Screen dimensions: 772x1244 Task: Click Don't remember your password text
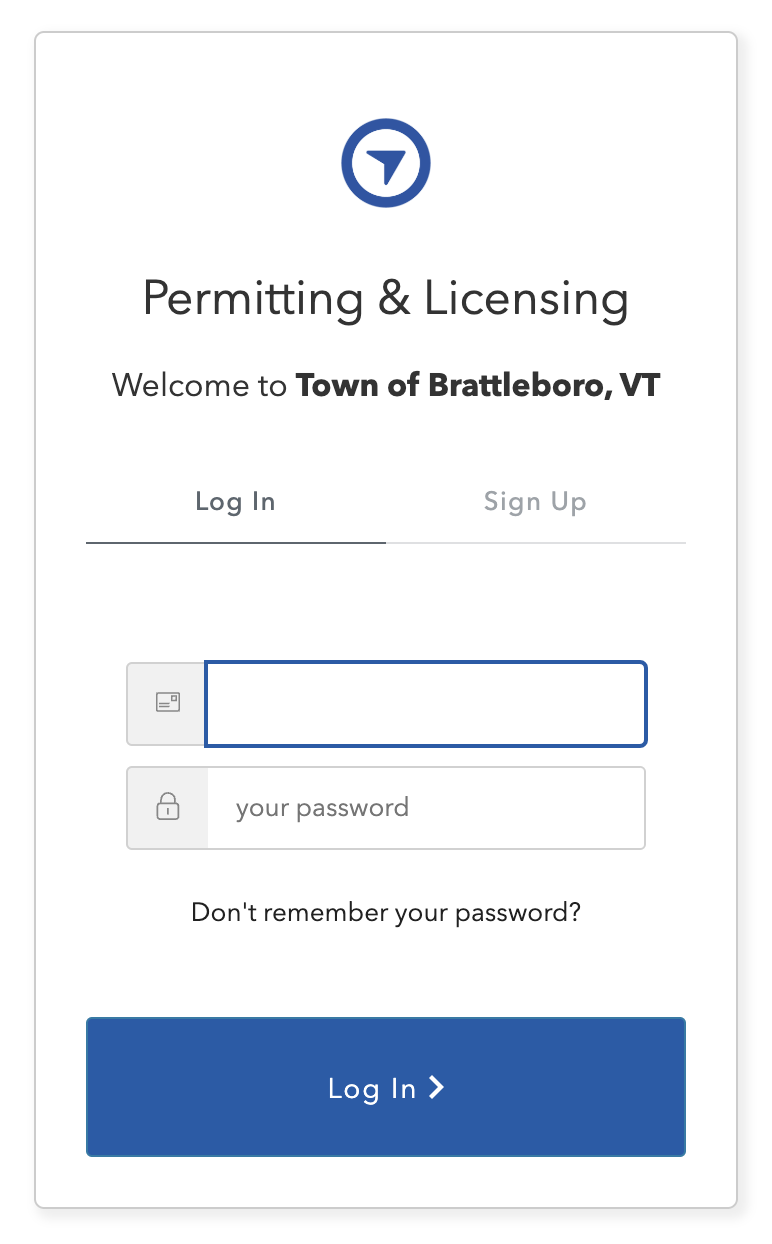[386, 912]
